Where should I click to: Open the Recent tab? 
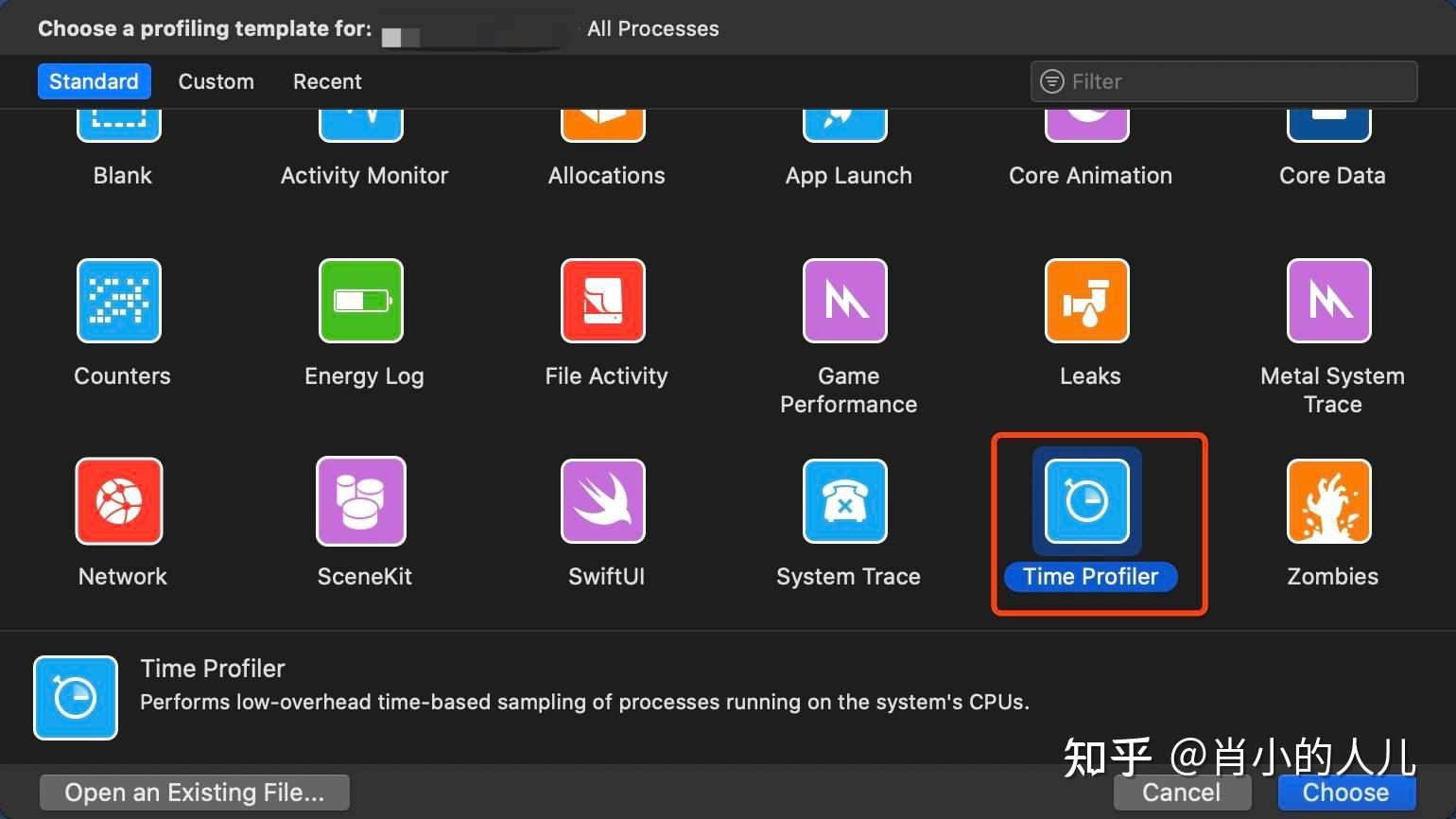pyautogui.click(x=327, y=81)
